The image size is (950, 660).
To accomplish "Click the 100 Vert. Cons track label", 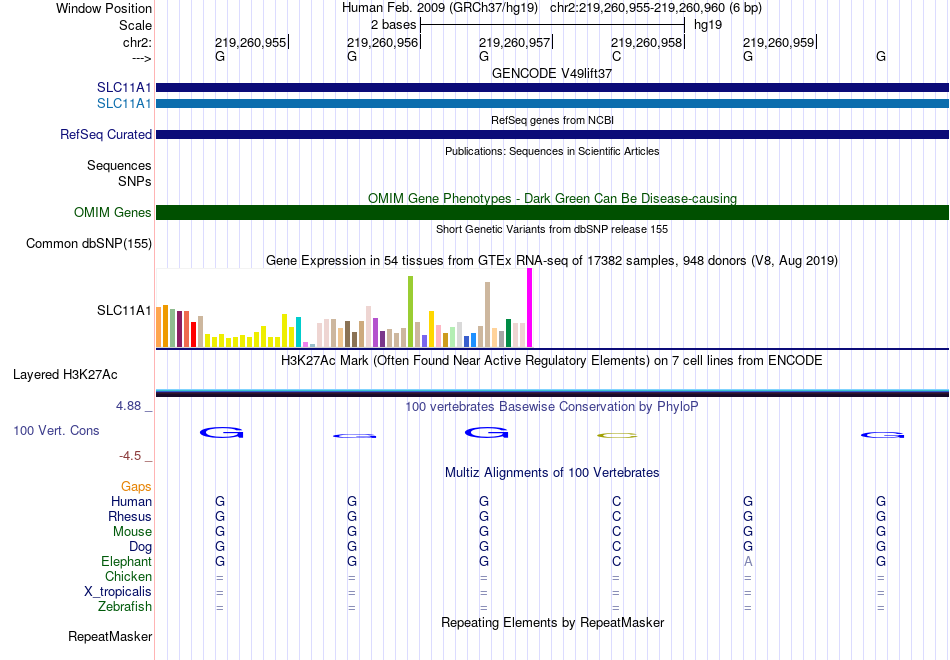I will point(56,430).
